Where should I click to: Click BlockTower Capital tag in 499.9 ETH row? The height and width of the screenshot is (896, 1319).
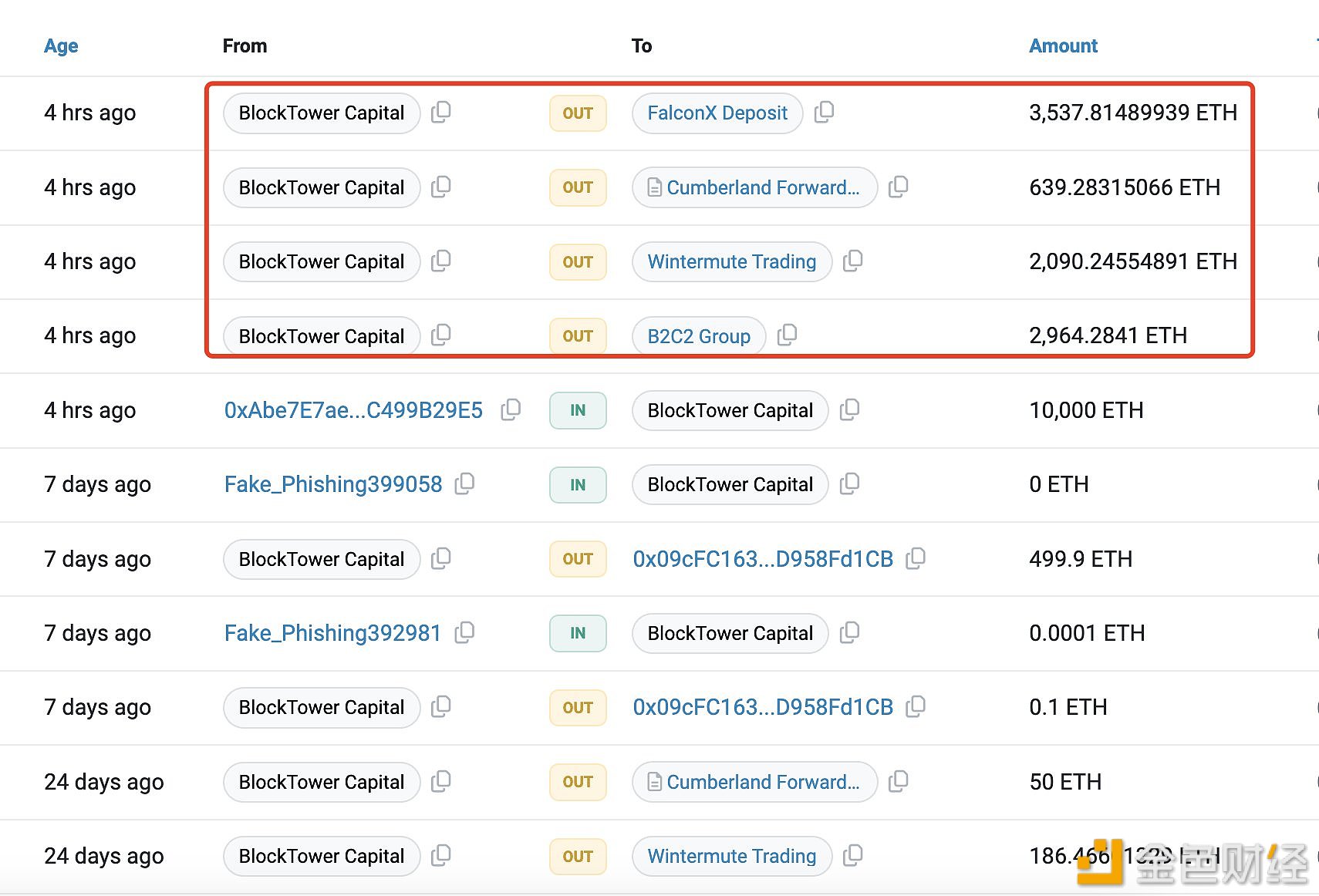tap(322, 559)
